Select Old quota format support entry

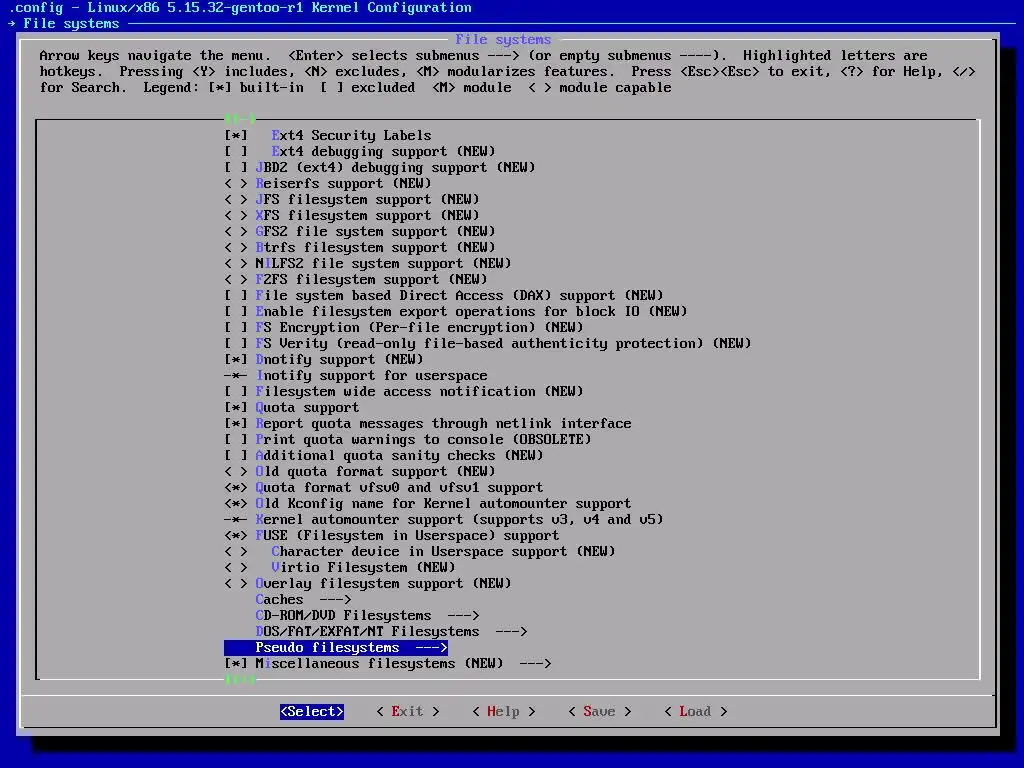pos(360,472)
